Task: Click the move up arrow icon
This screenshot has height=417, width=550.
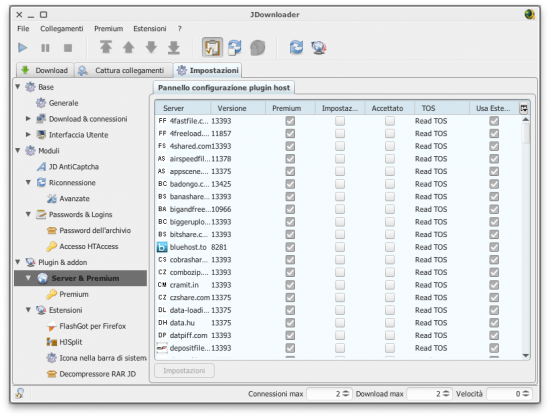Action: pos(128,47)
